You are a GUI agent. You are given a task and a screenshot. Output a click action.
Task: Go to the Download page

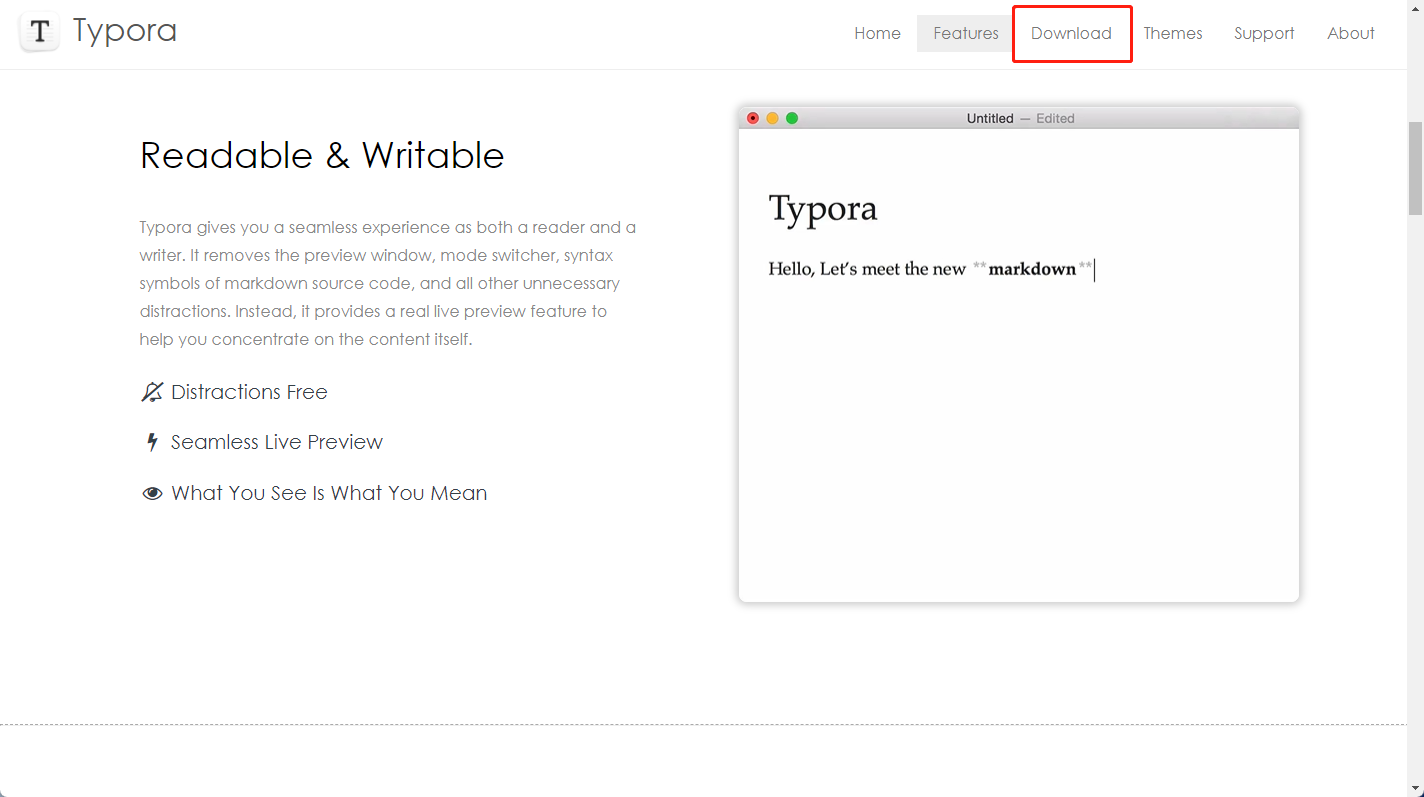coord(1071,33)
